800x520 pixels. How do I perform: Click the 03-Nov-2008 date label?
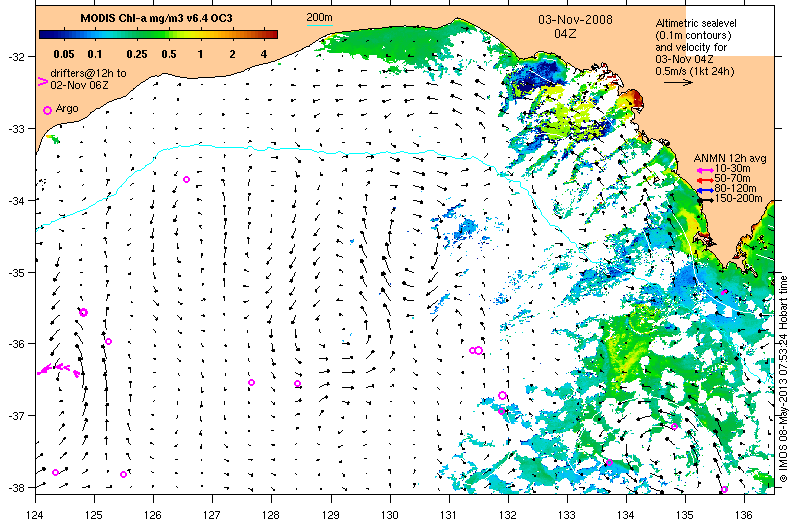[575, 20]
